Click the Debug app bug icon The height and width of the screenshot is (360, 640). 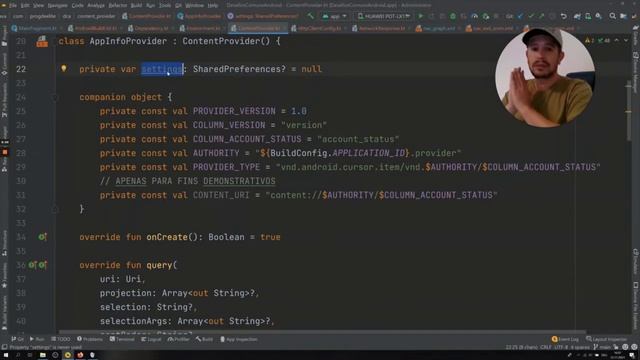tap(453, 16)
